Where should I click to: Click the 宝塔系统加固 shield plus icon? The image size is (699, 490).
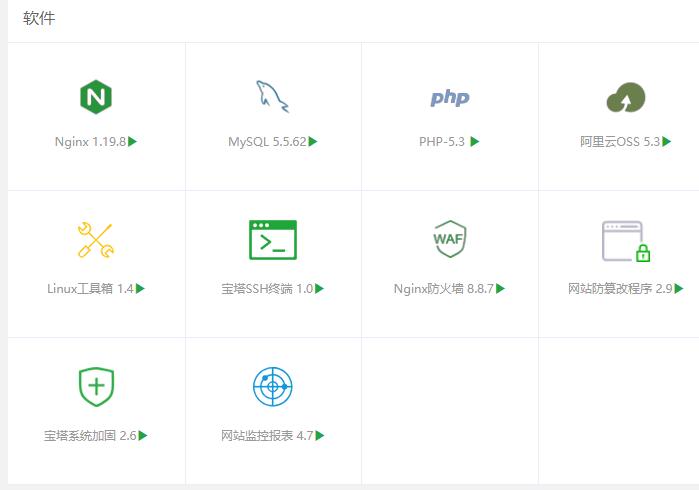pyautogui.click(x=96, y=387)
